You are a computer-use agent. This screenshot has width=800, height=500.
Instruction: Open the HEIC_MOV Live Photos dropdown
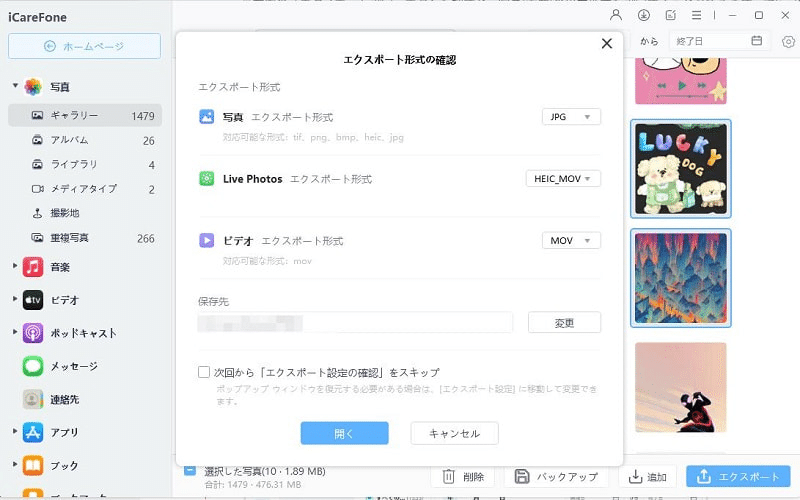click(563, 179)
